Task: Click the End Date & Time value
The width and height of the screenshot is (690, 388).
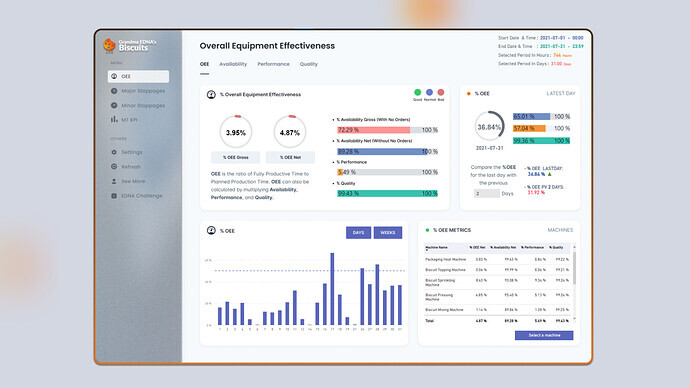Action: tap(562, 46)
